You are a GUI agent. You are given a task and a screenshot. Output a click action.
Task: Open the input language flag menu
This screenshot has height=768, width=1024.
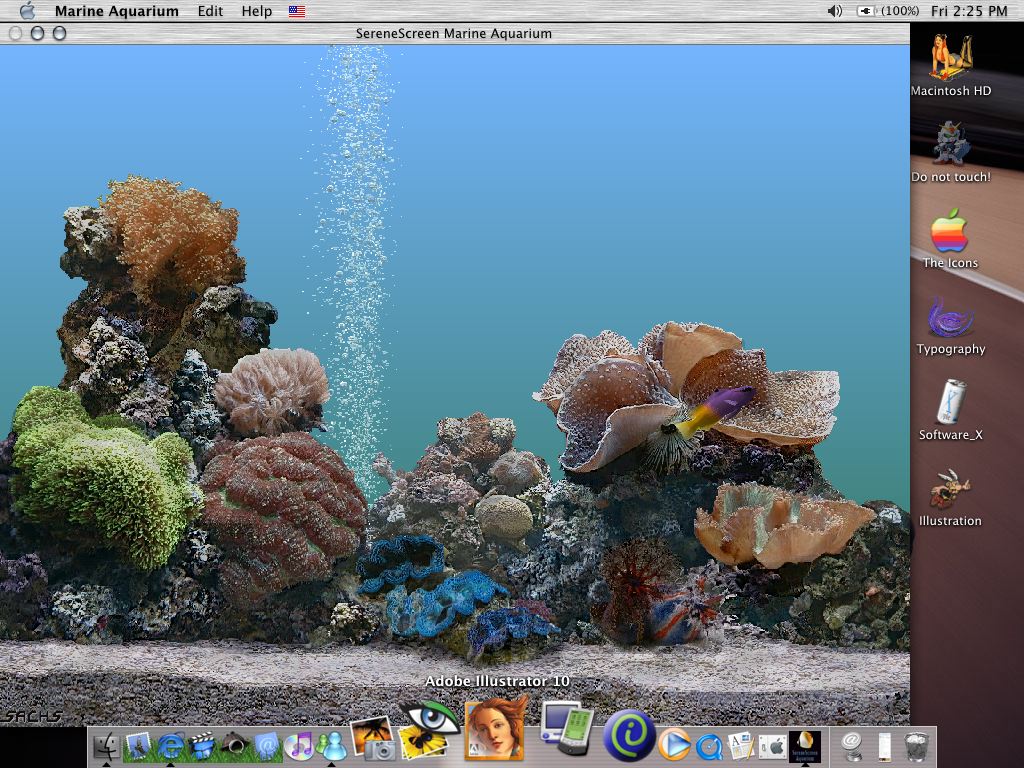(x=297, y=11)
